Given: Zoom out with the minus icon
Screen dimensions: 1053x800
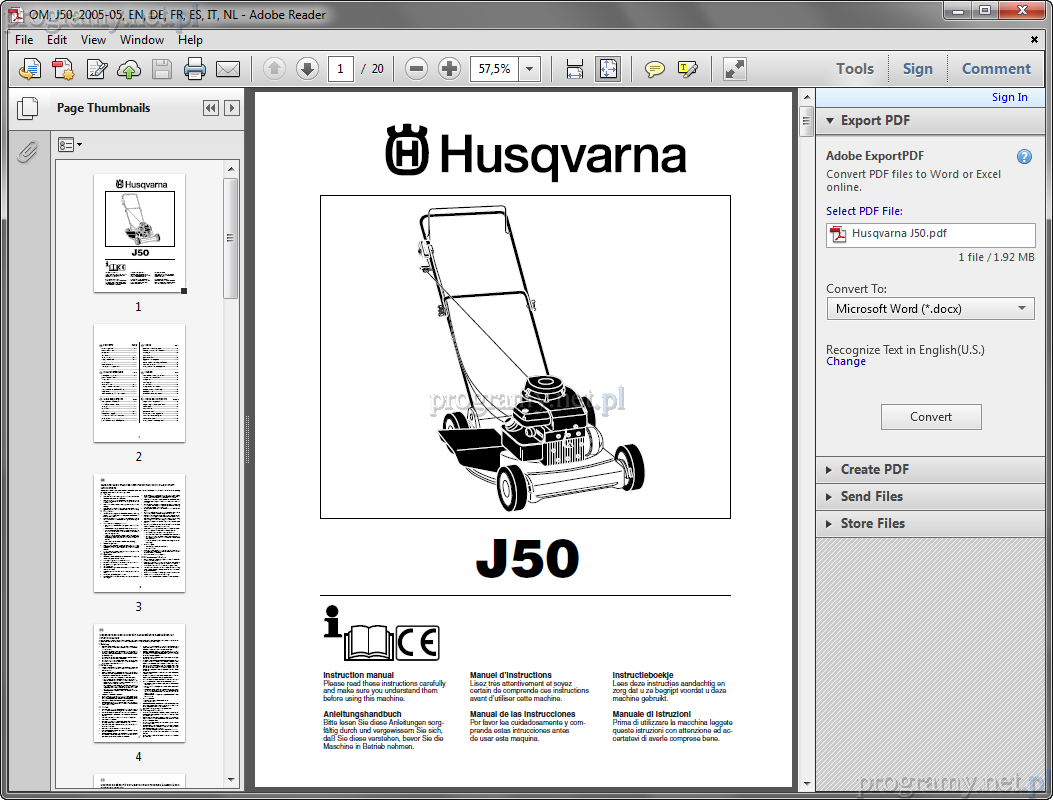Looking at the screenshot, I should 417,69.
